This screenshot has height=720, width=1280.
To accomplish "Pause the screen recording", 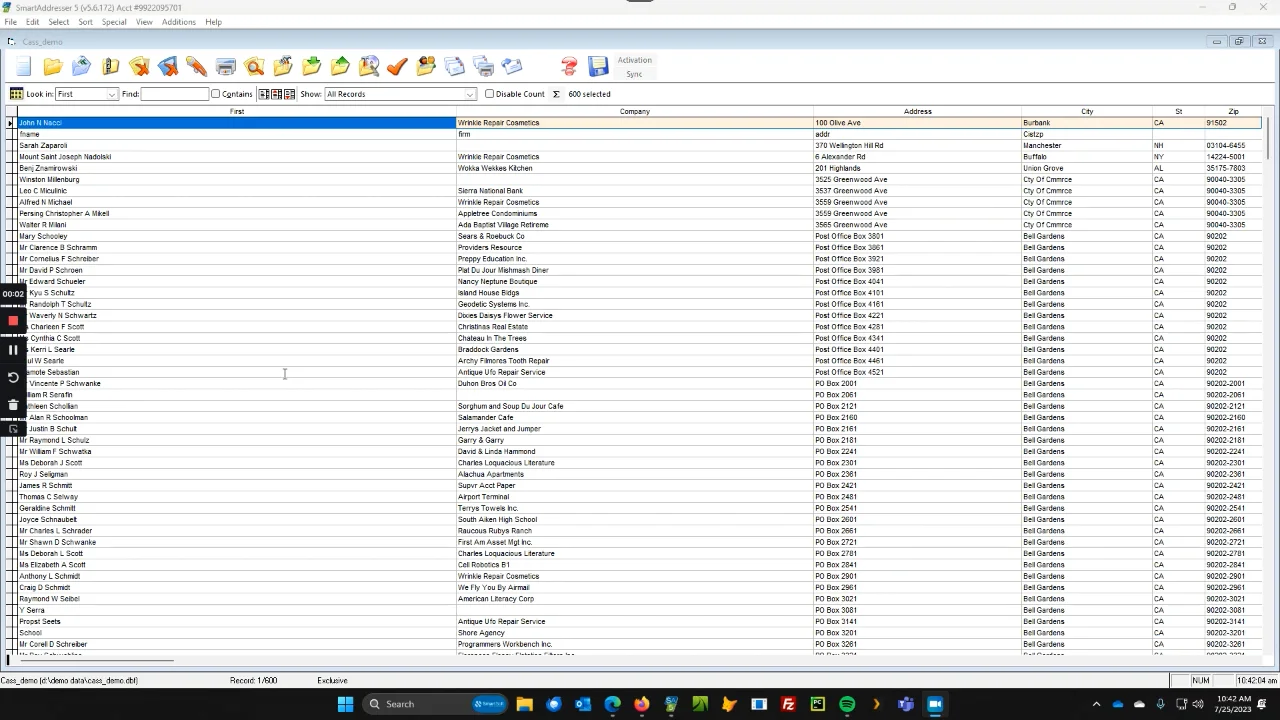I will tap(13, 349).
